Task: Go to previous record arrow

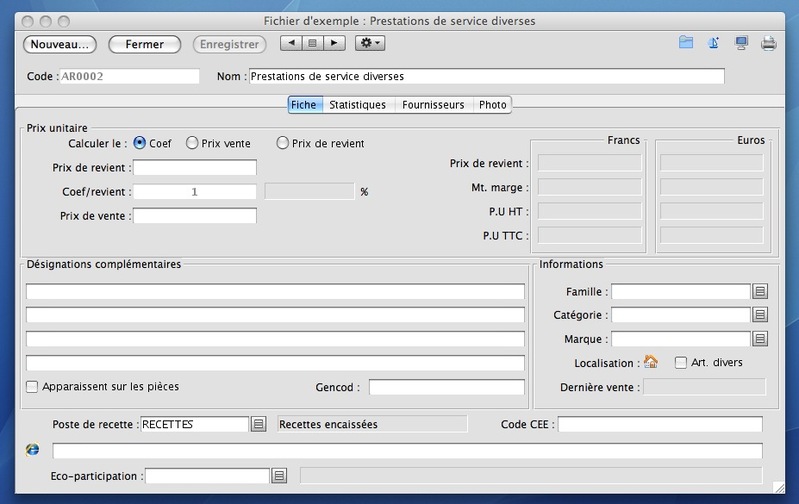Action: pyautogui.click(x=291, y=43)
